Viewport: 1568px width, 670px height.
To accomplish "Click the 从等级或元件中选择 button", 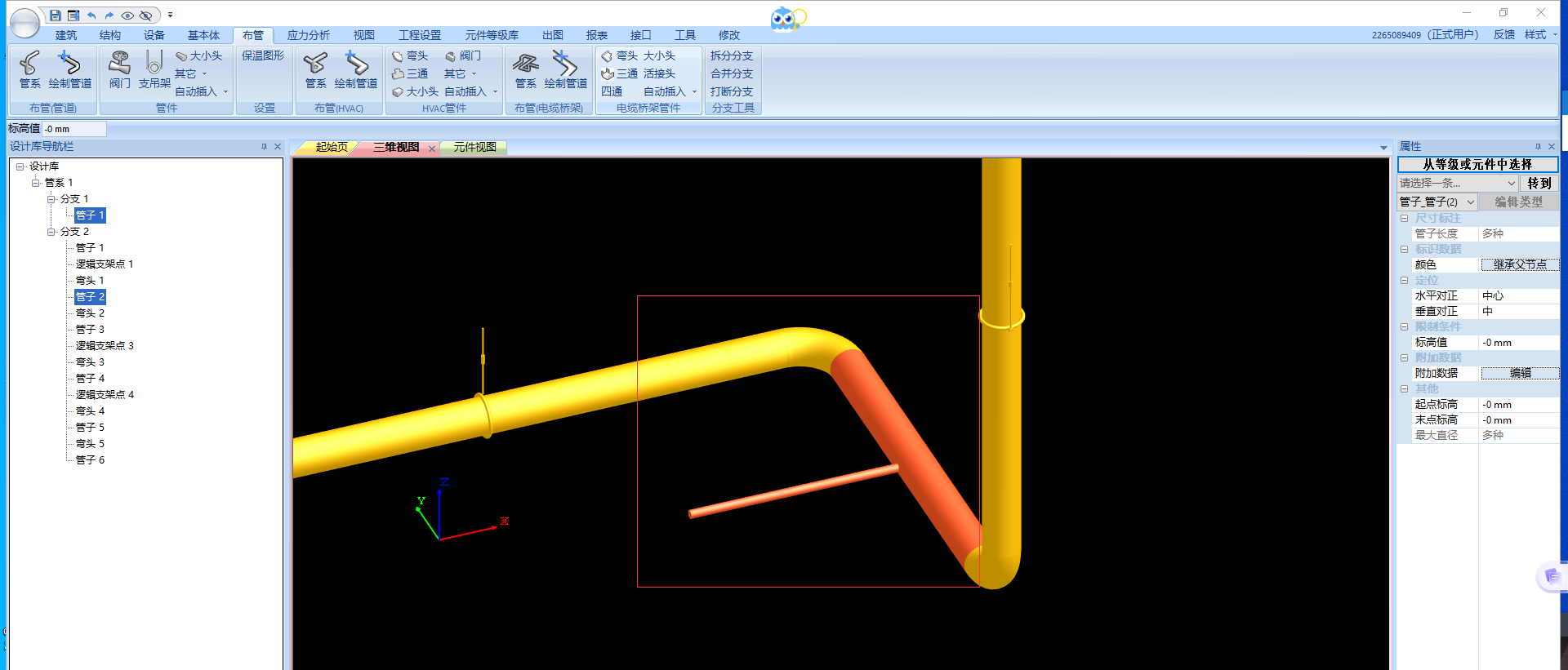I will tap(1477, 165).
